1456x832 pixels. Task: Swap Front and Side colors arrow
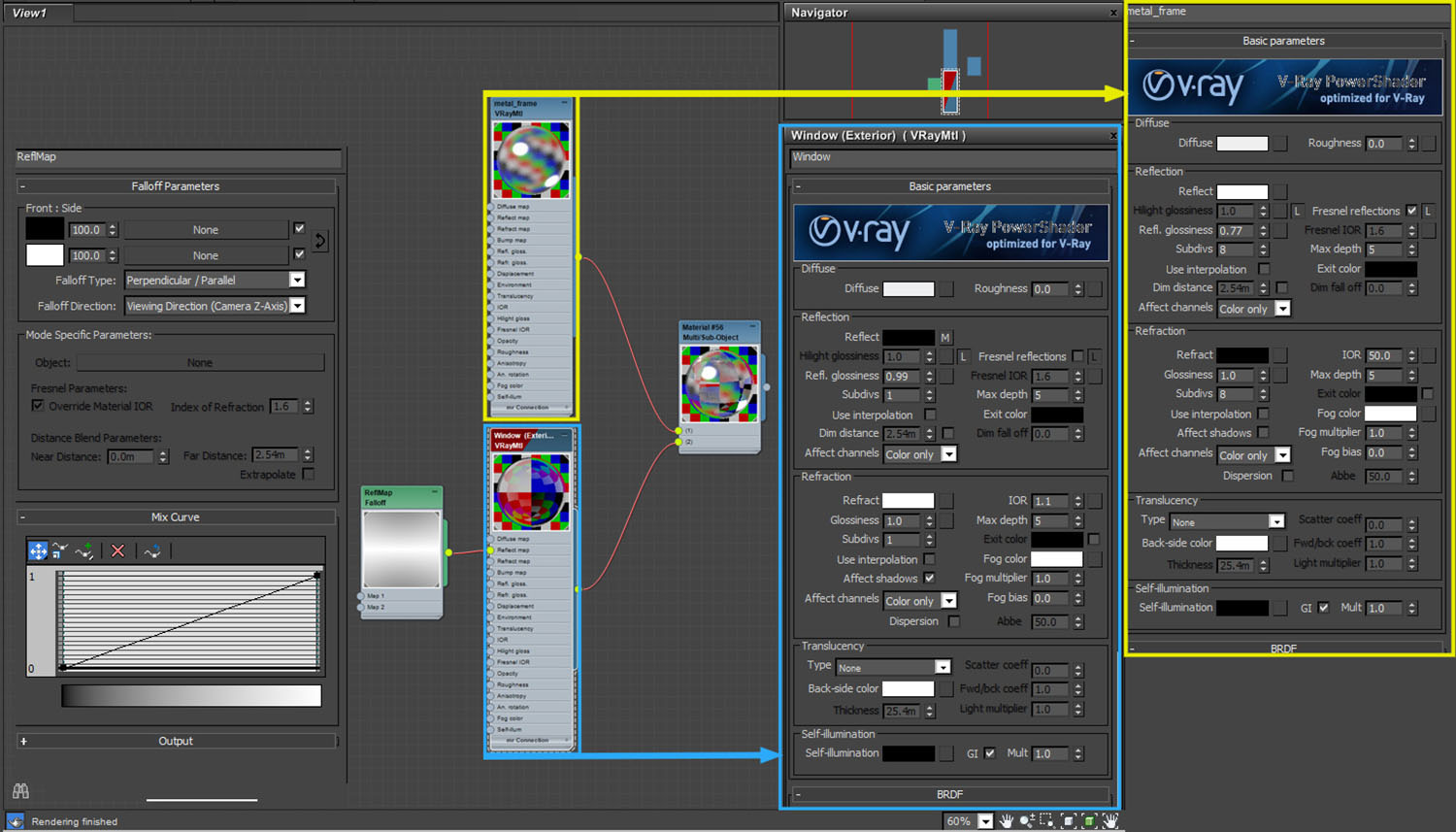pos(320,241)
